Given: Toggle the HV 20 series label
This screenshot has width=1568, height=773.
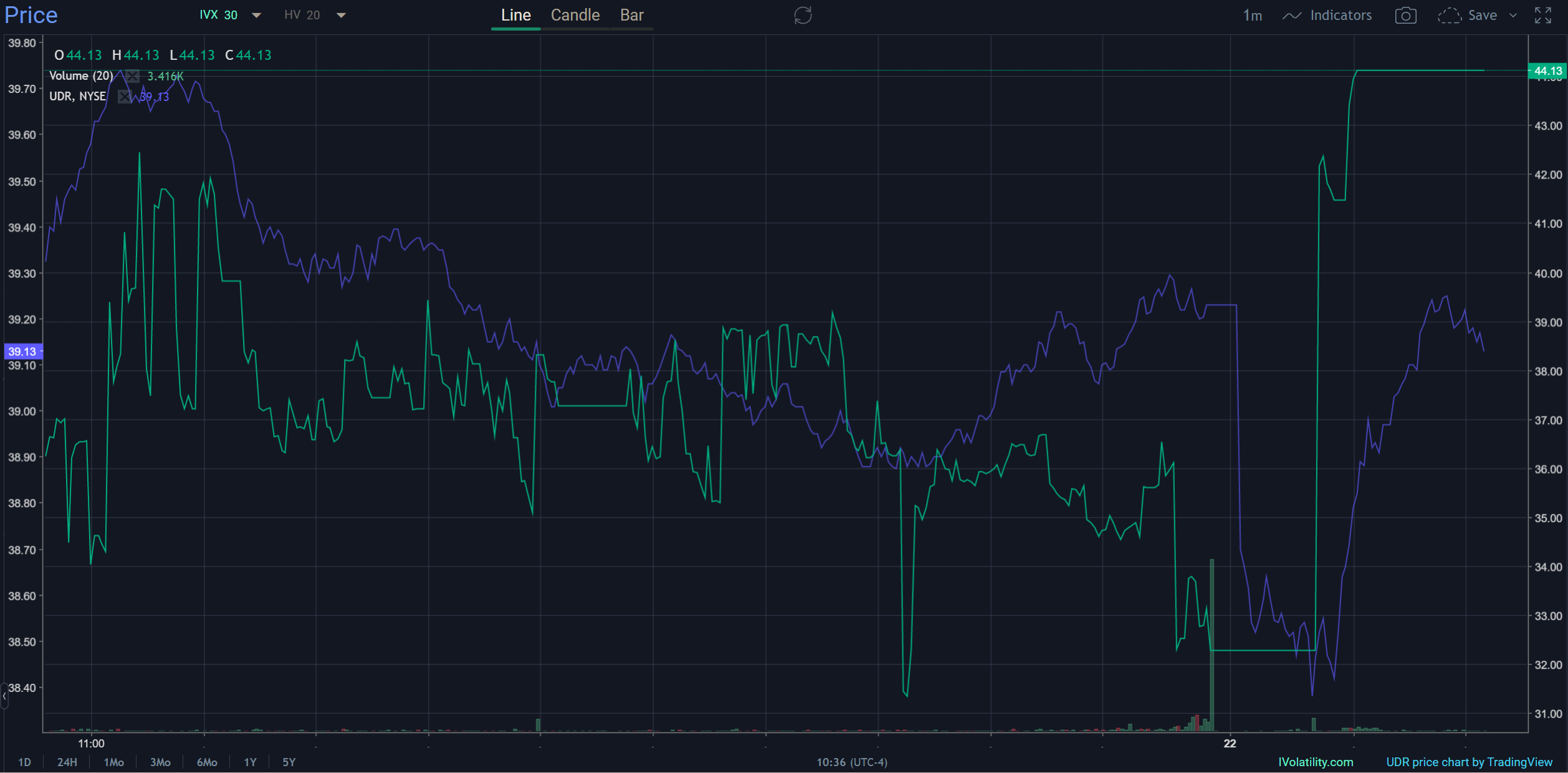Looking at the screenshot, I should coord(302,16).
